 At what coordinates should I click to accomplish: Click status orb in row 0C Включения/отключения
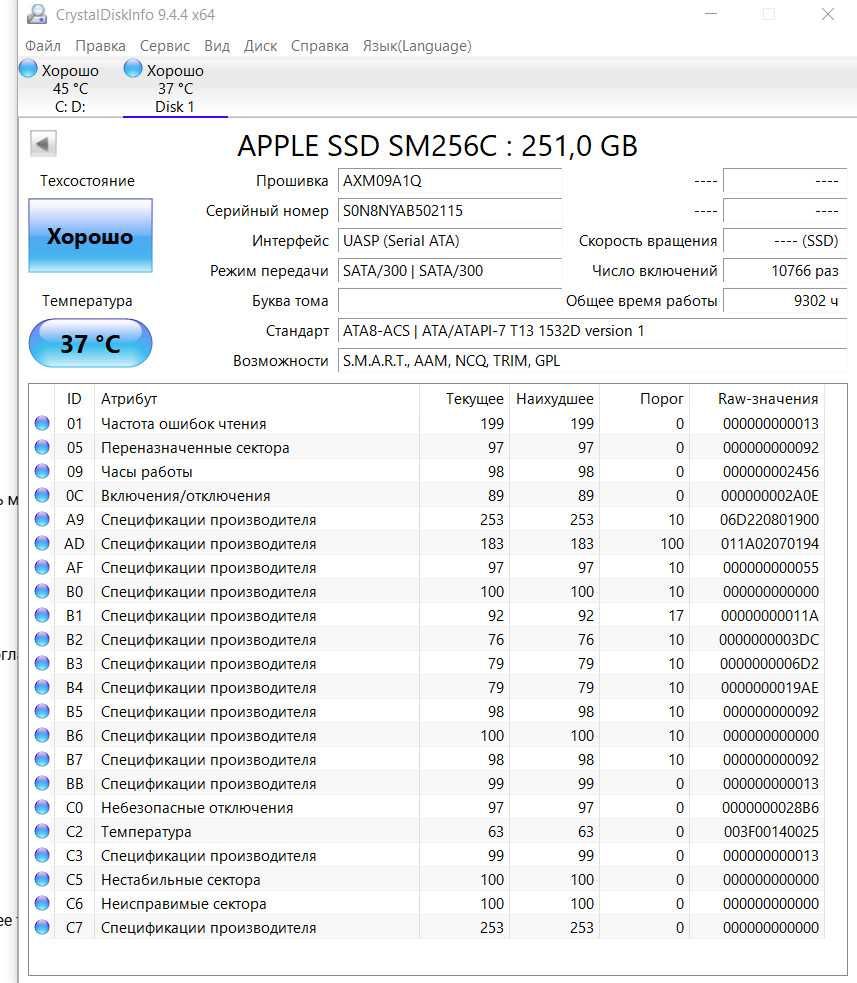[42, 495]
